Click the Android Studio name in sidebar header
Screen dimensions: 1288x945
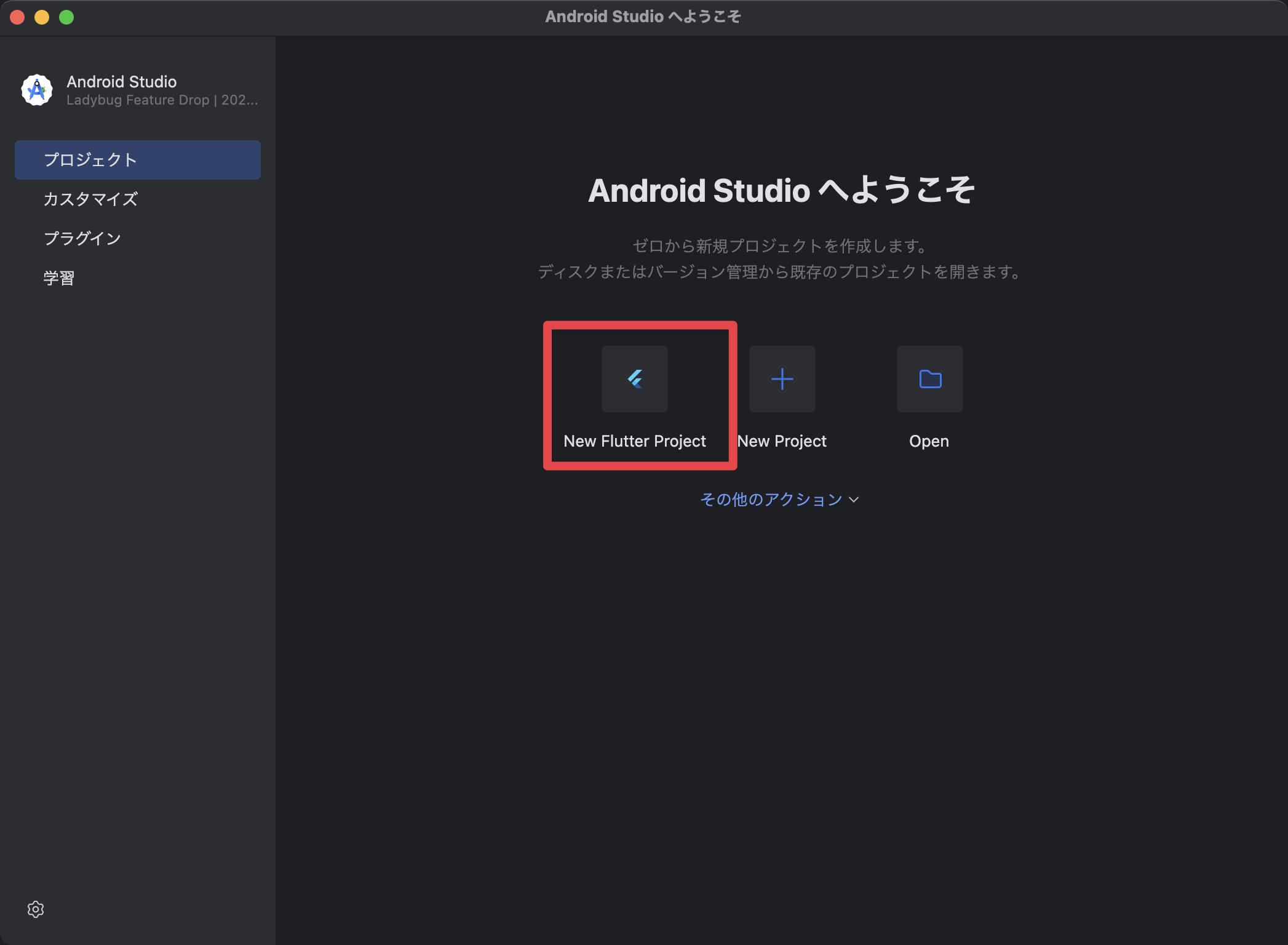(122, 81)
